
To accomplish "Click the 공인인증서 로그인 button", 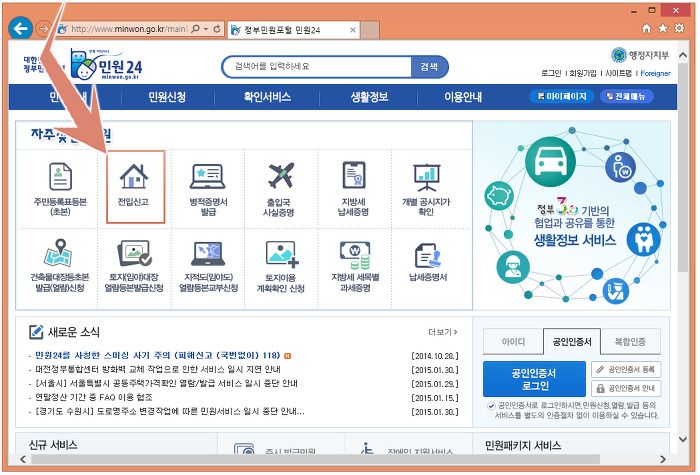I will pos(534,379).
